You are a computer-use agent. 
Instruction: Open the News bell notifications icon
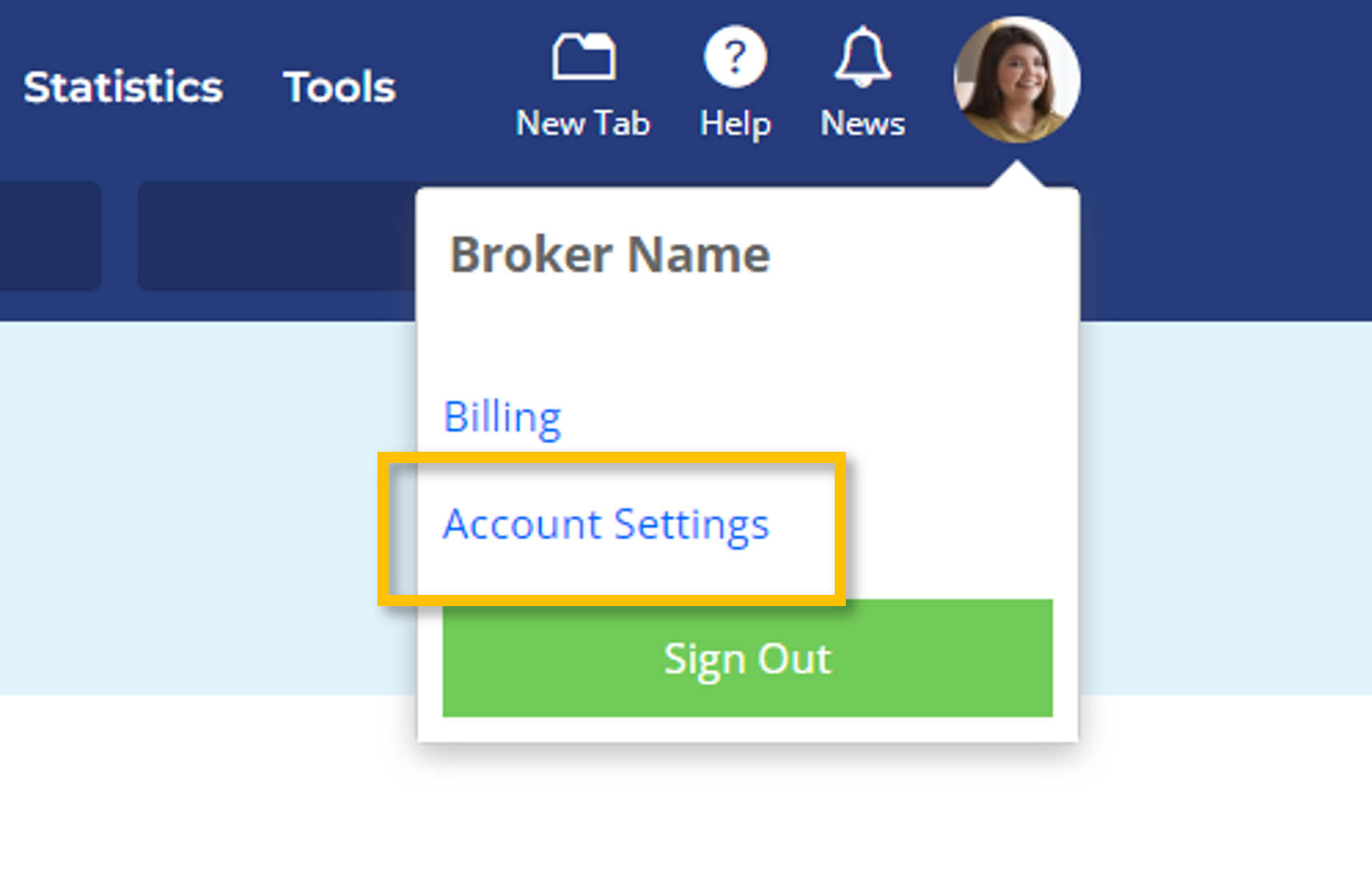pyautogui.click(x=863, y=57)
